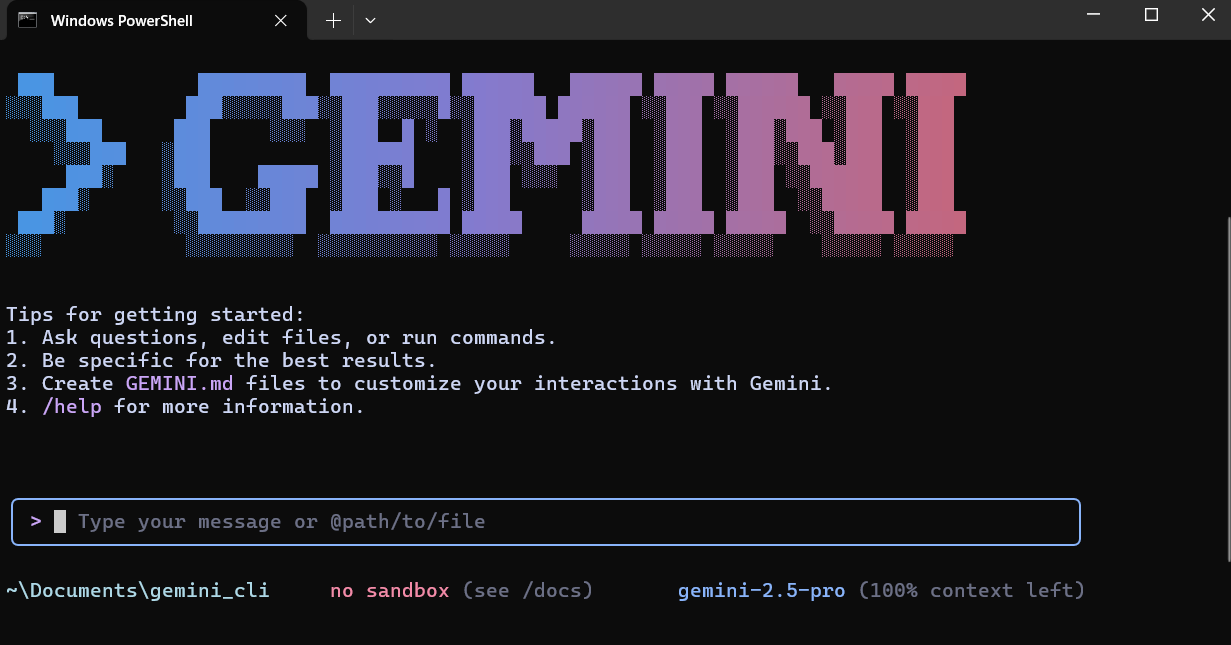Click the GEMINI.md file reference in tip 3
Image resolution: width=1231 pixels, height=645 pixels.
click(x=178, y=383)
